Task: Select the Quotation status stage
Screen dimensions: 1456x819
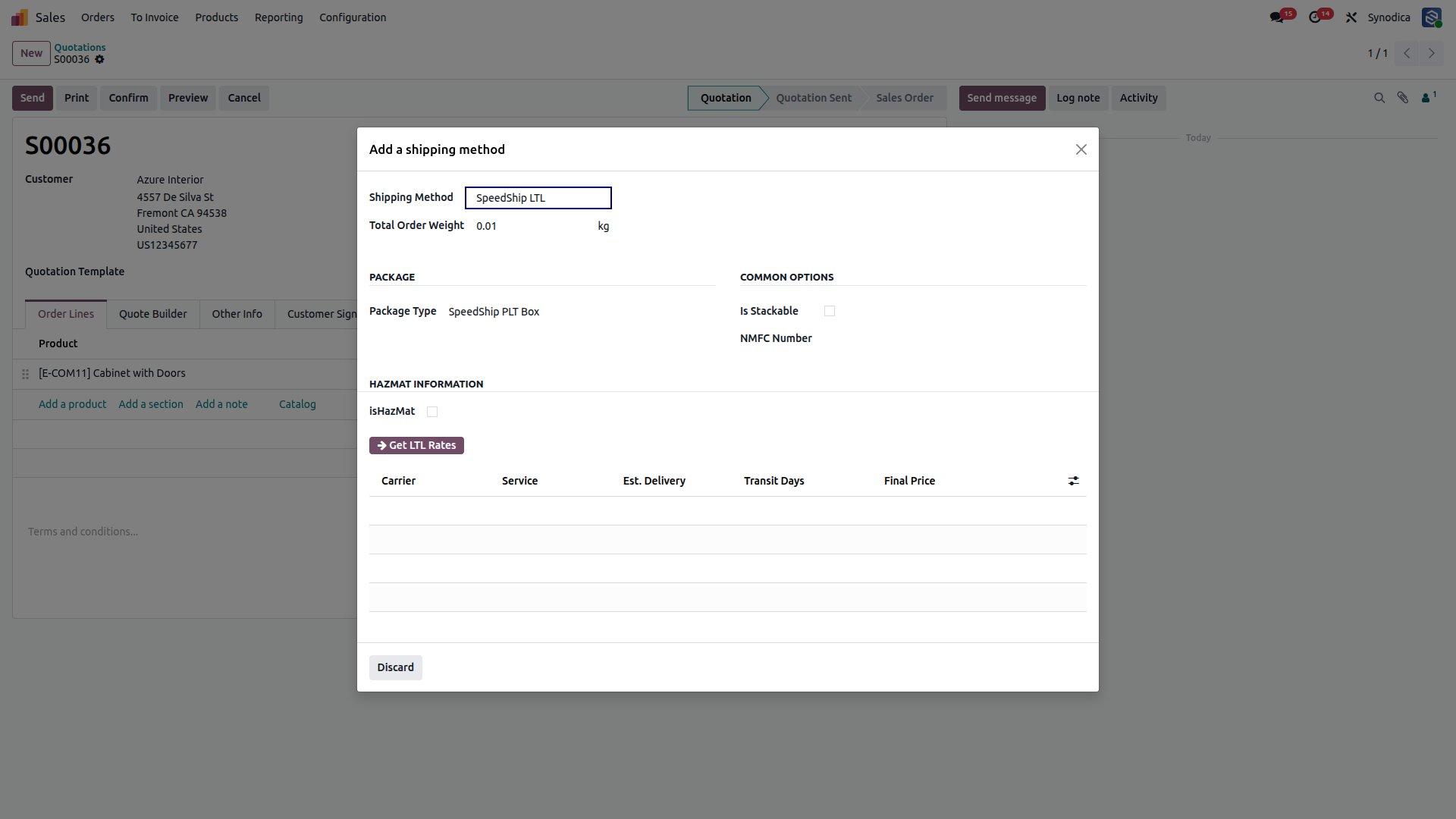Action: click(726, 98)
